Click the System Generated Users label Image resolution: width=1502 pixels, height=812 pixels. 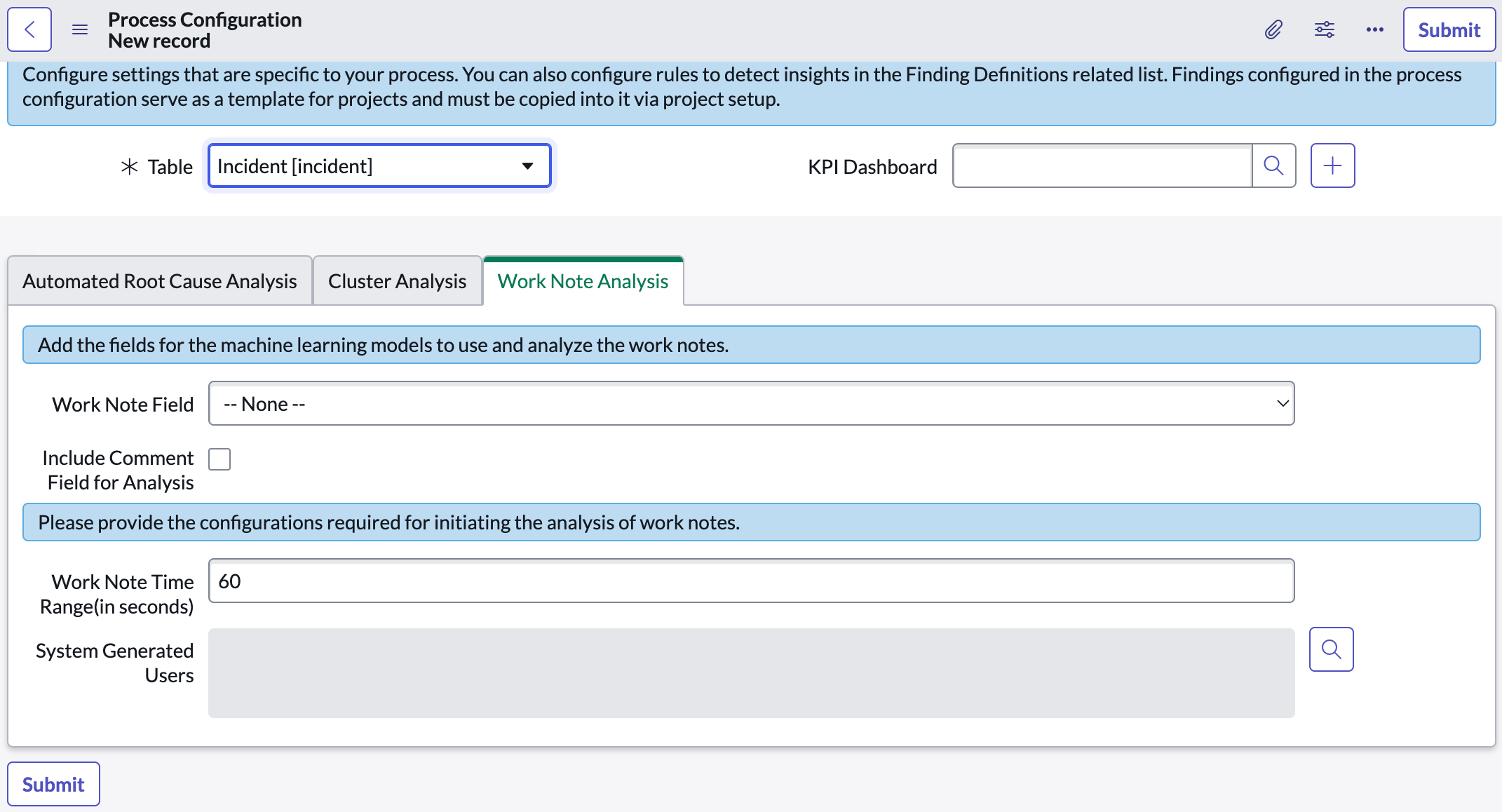pyautogui.click(x=115, y=663)
